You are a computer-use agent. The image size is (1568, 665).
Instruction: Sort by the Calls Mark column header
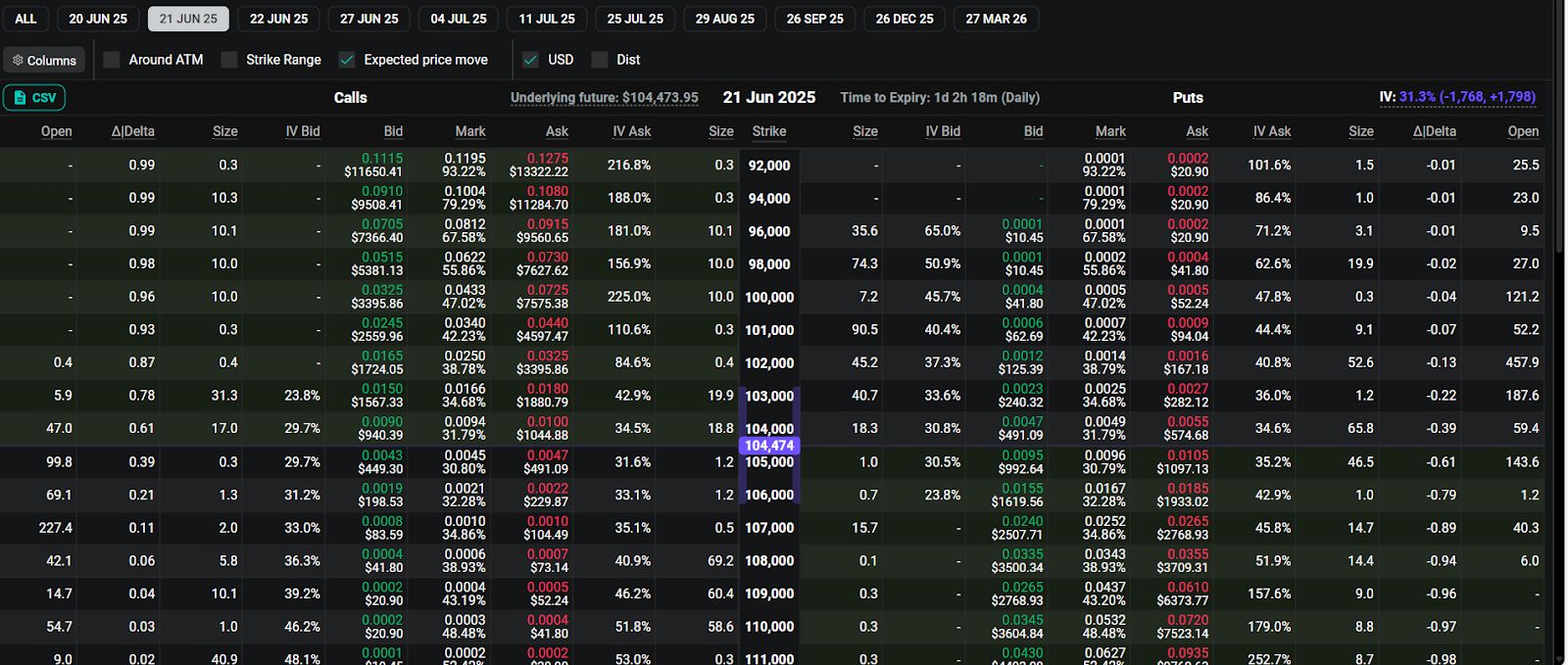(x=469, y=131)
